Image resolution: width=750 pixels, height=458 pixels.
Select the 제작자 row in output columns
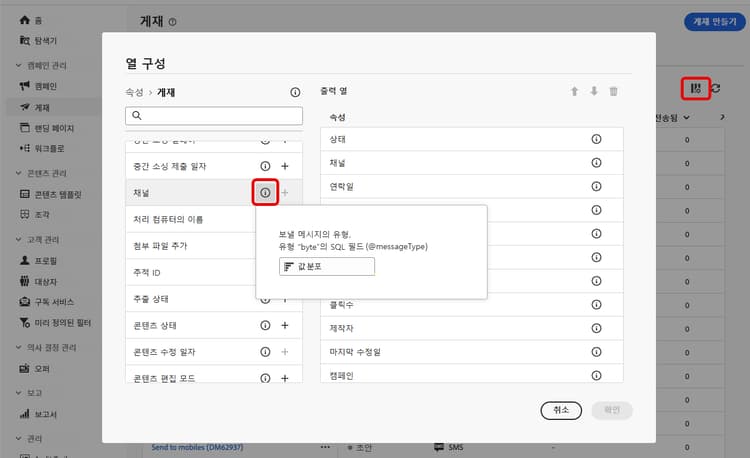click(x=472, y=328)
